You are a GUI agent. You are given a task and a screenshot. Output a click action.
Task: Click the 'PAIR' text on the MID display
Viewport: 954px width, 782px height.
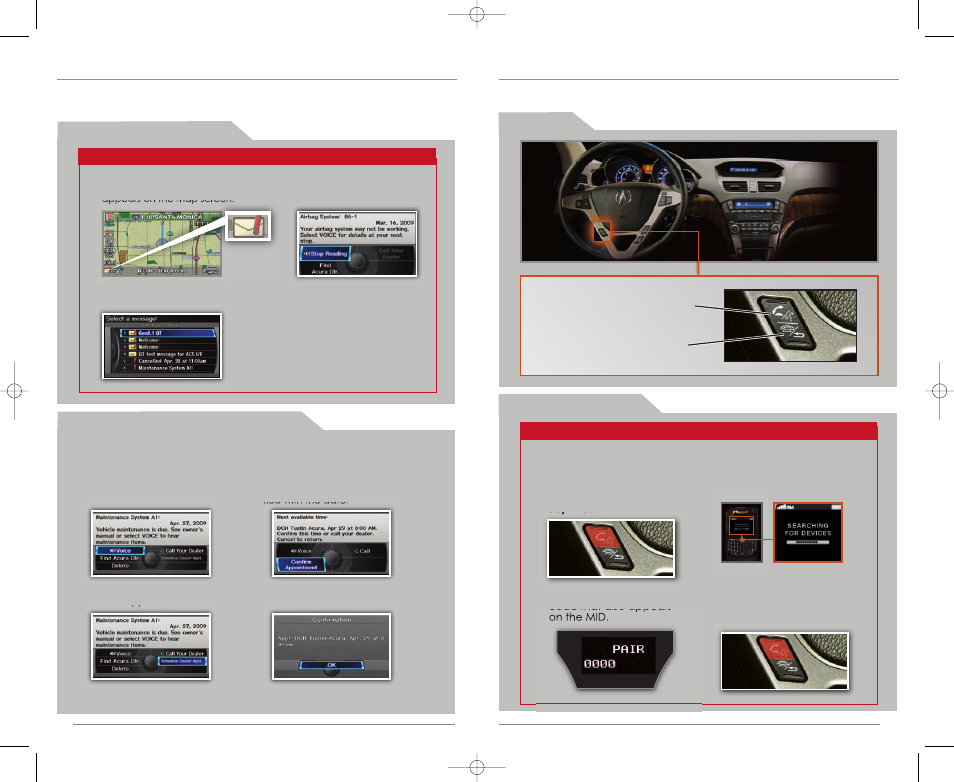[x=628, y=649]
